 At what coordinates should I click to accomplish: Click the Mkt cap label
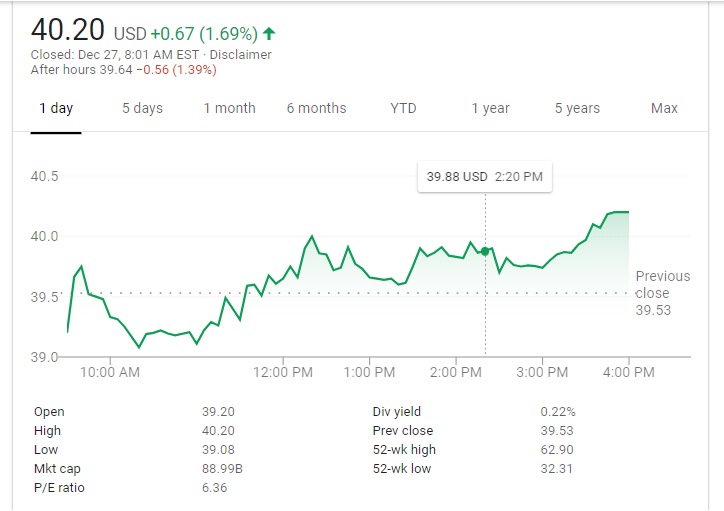pyautogui.click(x=59, y=469)
